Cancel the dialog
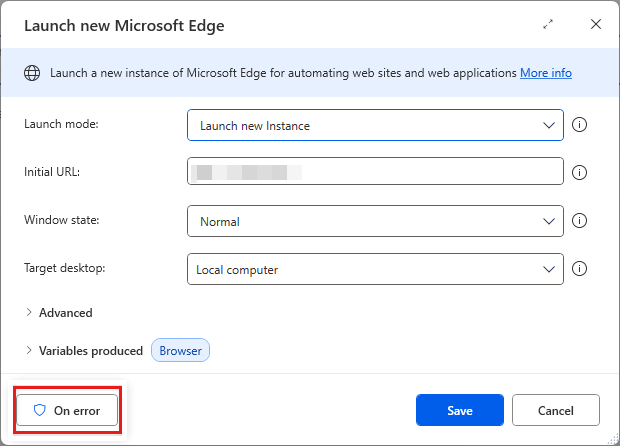The image size is (620, 446). point(556,410)
